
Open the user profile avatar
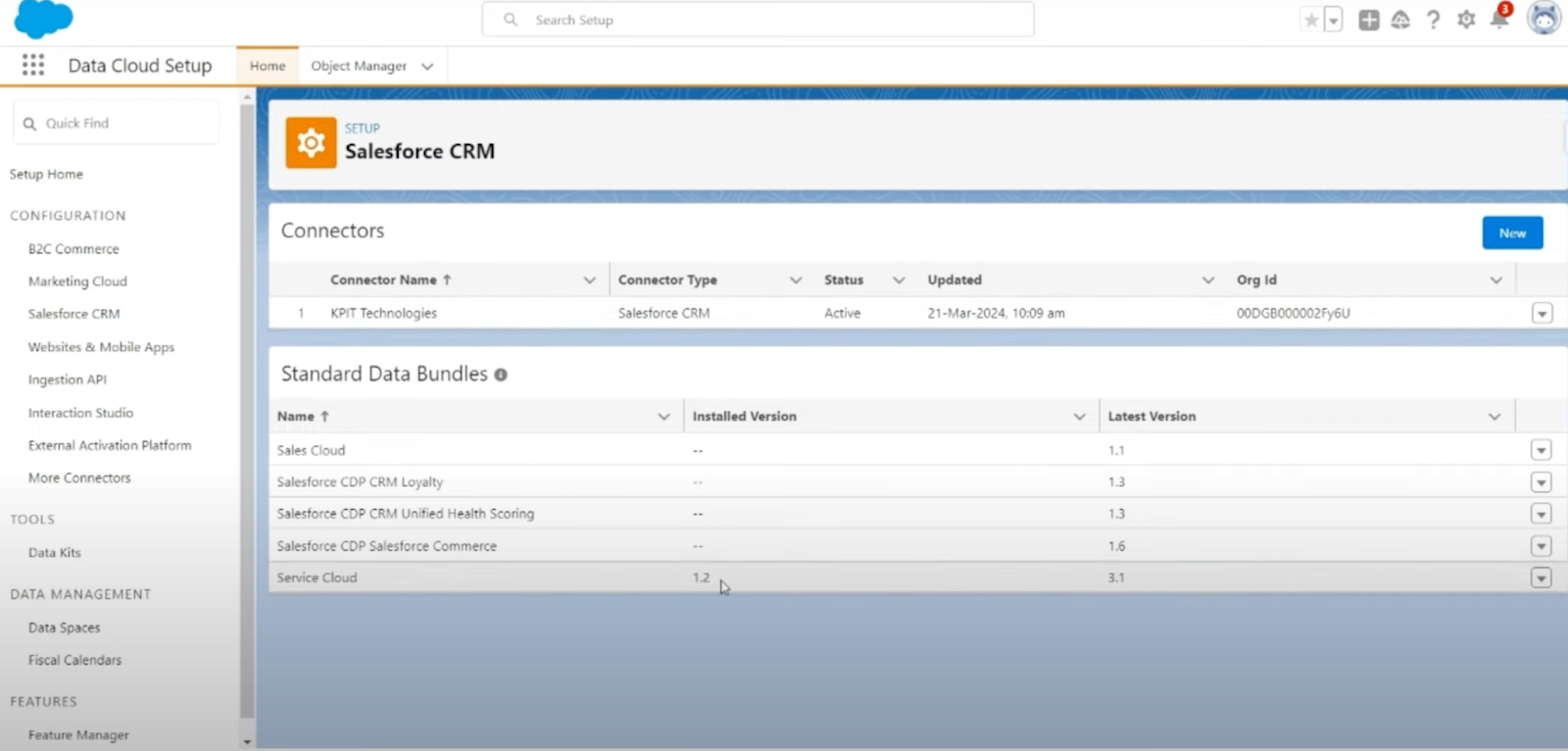point(1543,18)
